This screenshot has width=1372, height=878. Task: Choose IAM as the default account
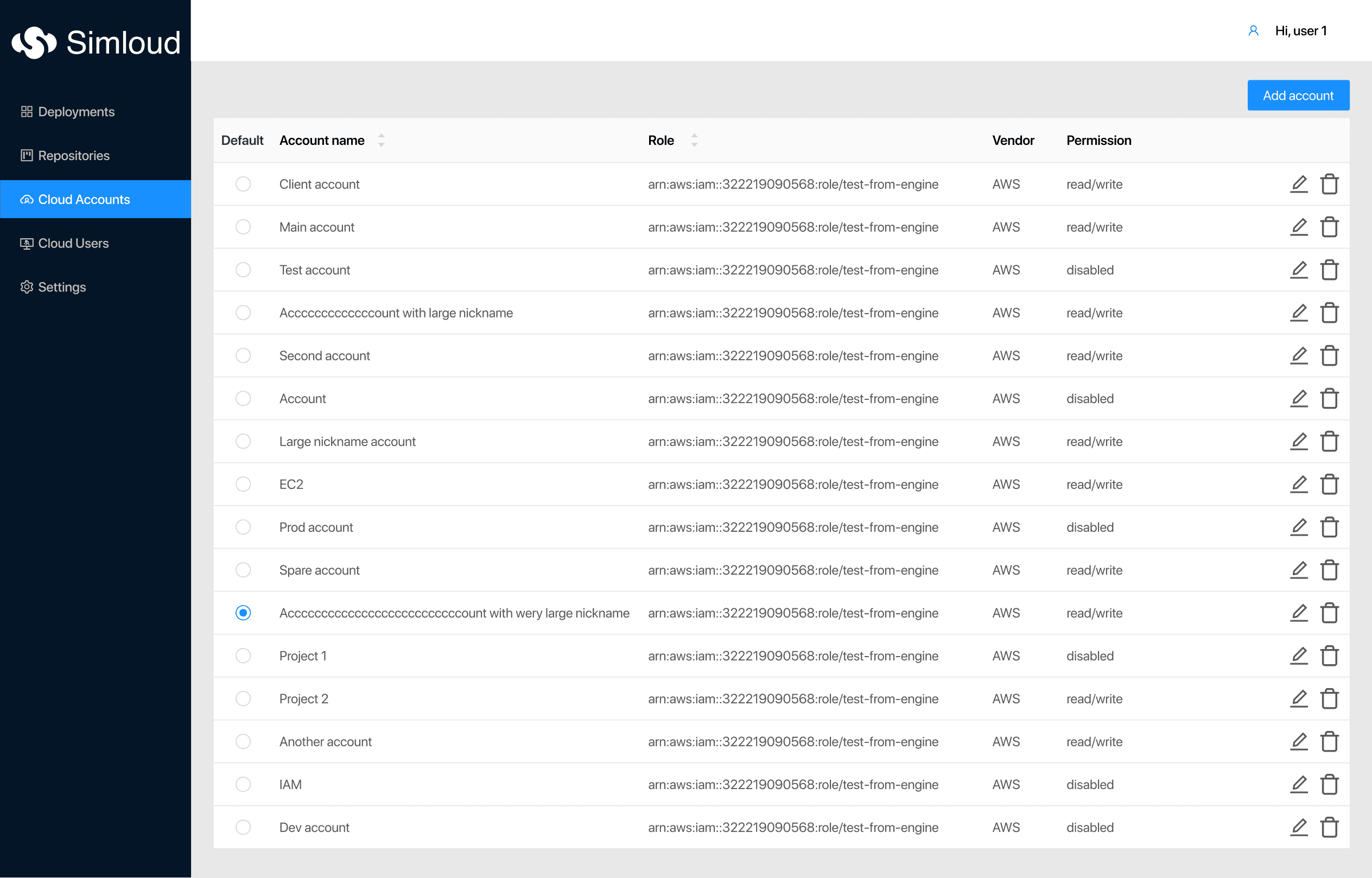point(243,785)
